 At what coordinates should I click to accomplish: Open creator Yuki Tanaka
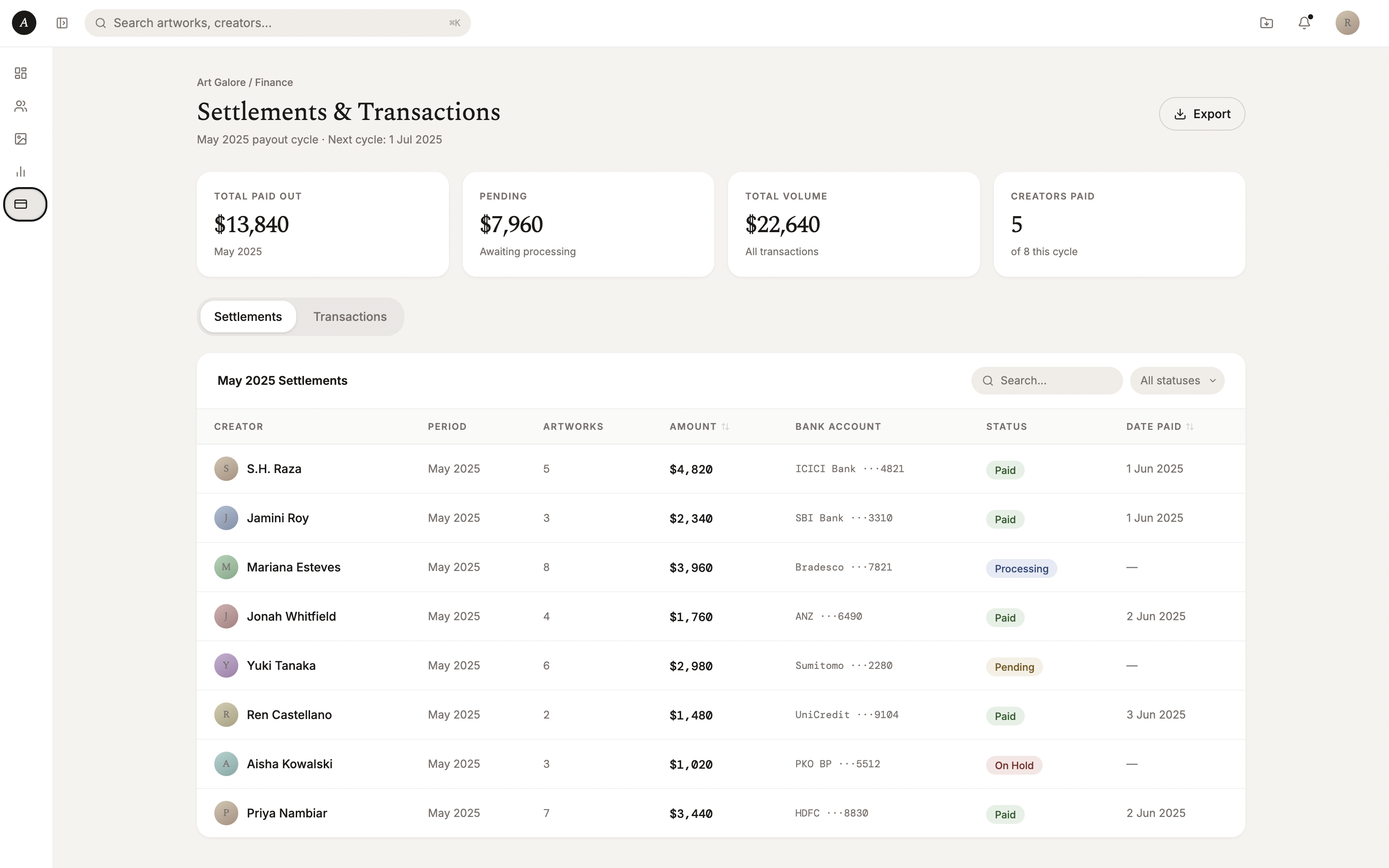tap(281, 665)
